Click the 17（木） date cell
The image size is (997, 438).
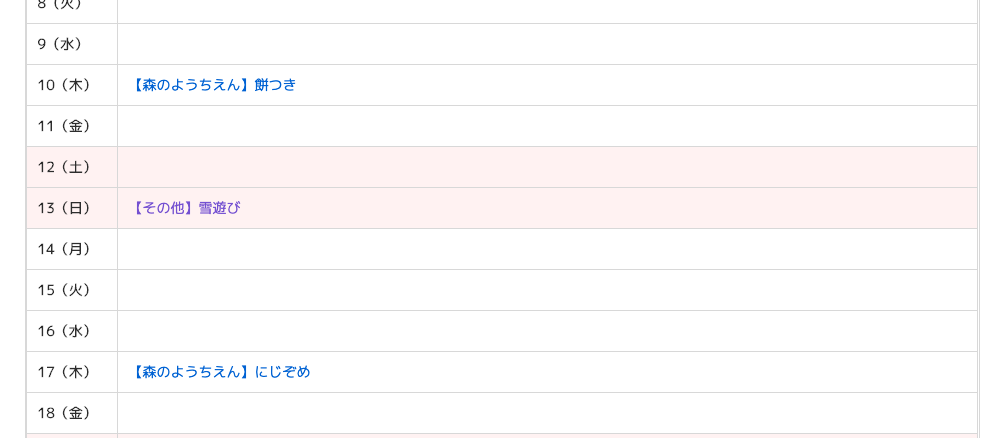tap(65, 372)
